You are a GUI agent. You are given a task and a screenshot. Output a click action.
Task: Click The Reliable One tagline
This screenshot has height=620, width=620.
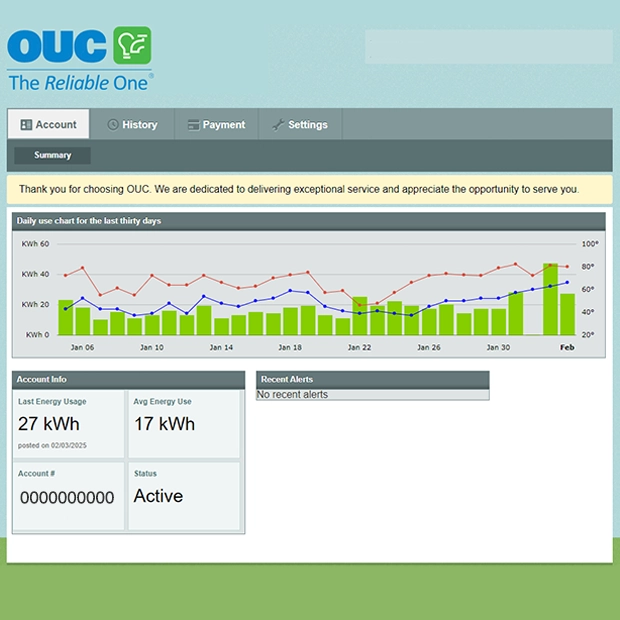[x=80, y=83]
